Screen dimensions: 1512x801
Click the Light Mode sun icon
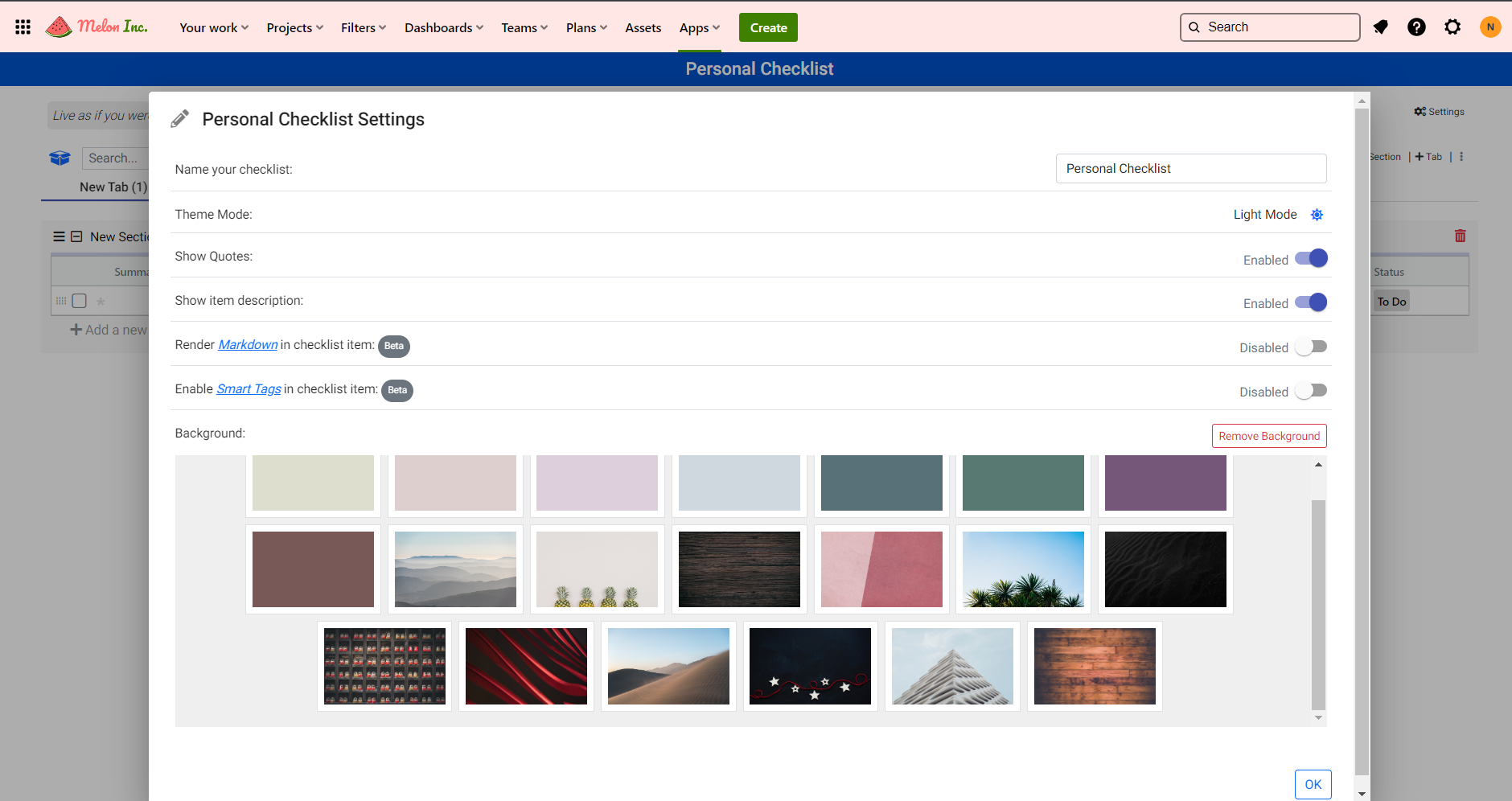[1317, 215]
